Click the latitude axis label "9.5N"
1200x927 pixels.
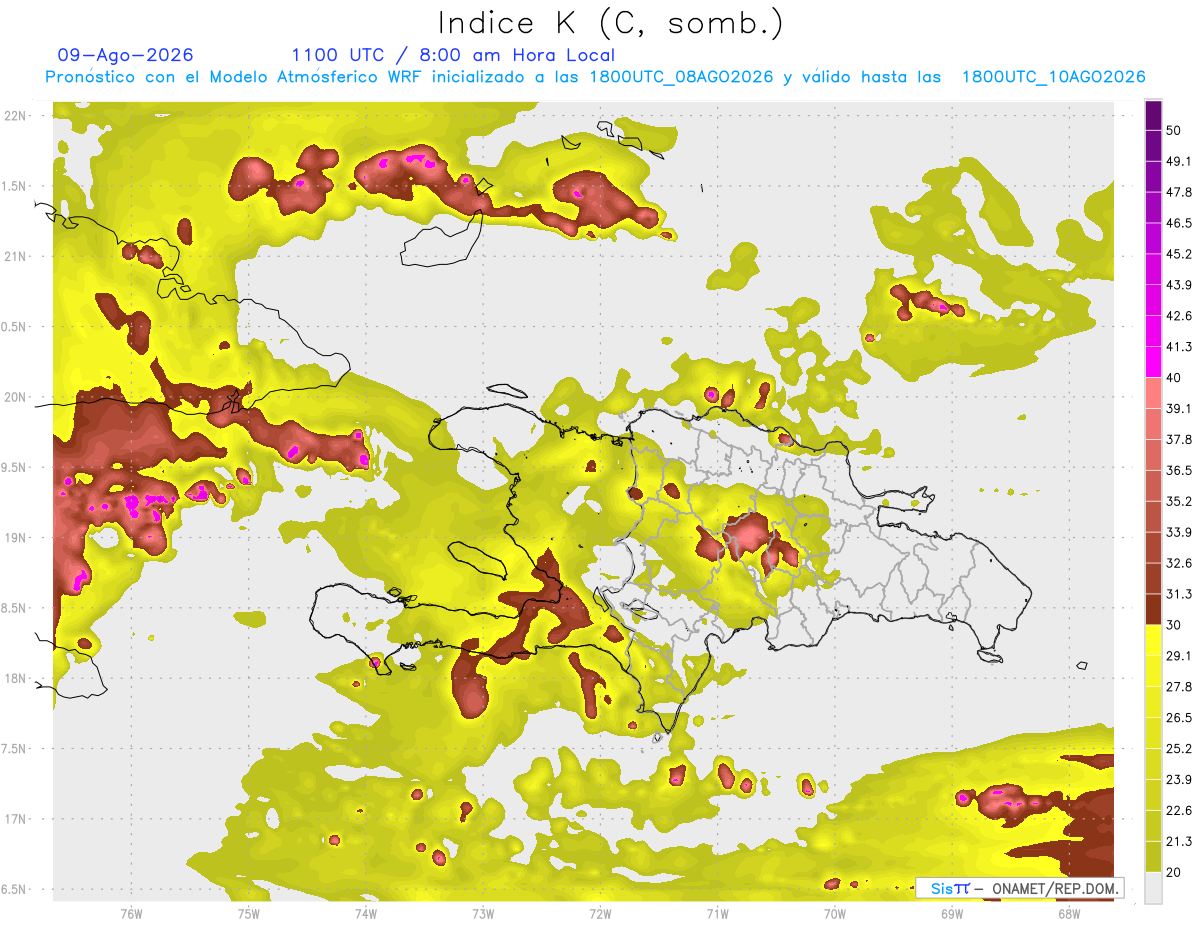click(x=15, y=467)
